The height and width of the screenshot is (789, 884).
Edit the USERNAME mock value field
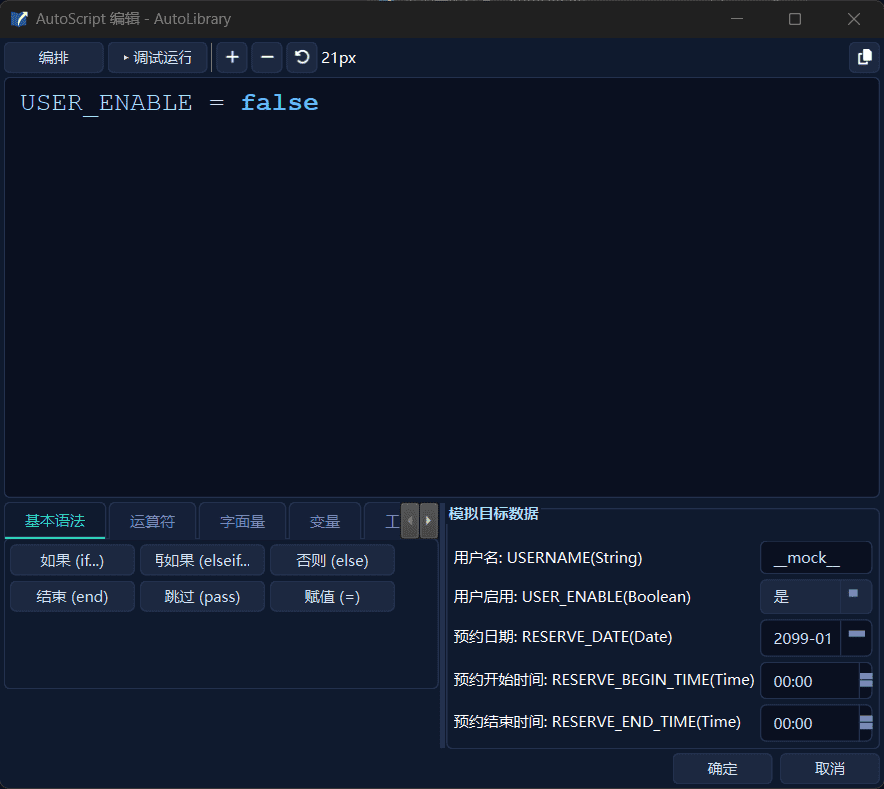click(816, 558)
